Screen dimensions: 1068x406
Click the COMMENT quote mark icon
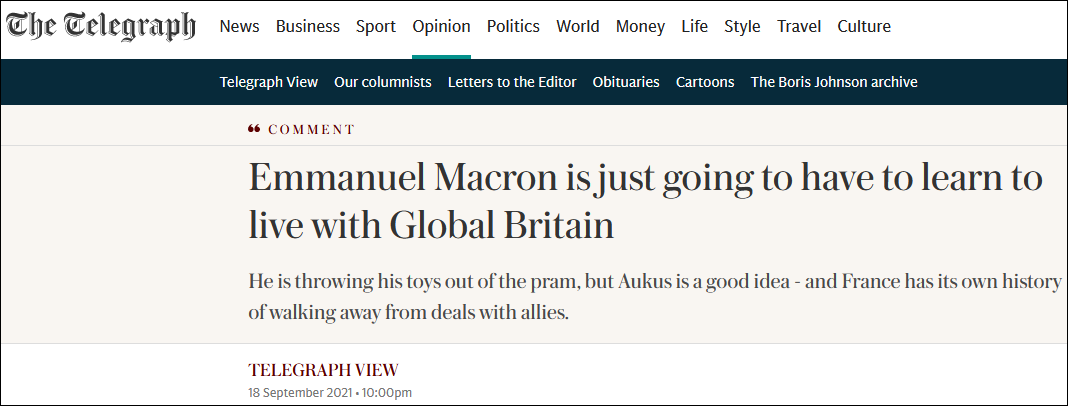coord(254,129)
